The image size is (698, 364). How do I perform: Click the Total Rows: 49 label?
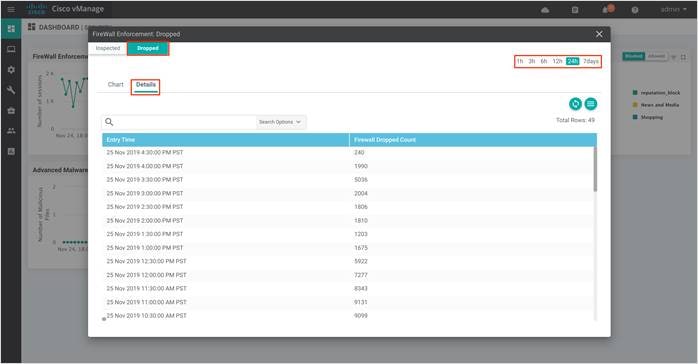tap(575, 120)
